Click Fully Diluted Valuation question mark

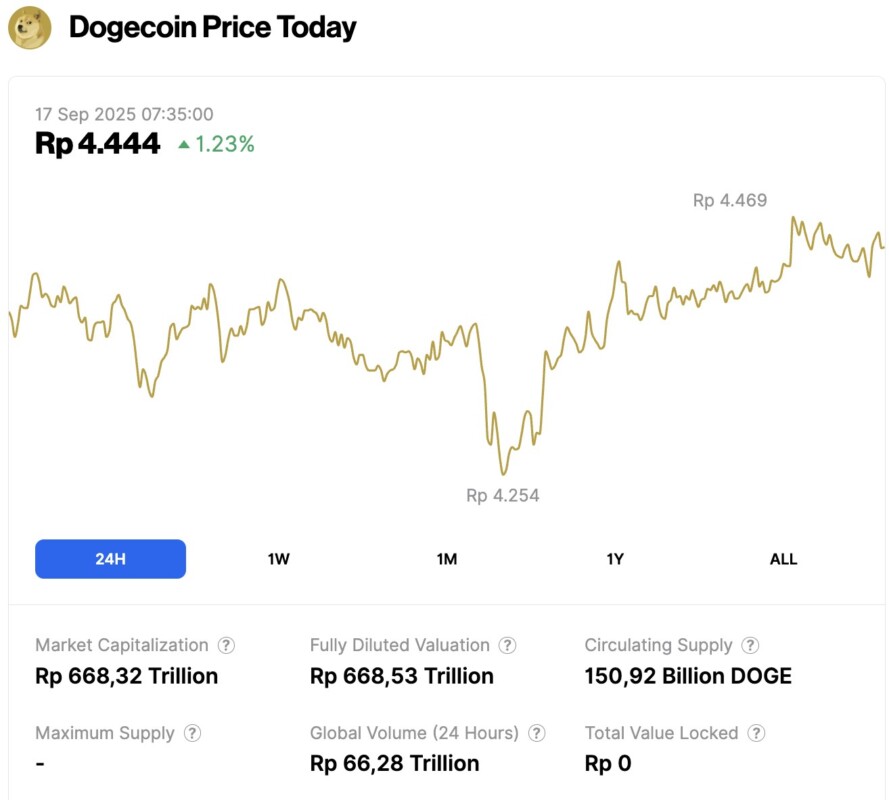tap(507, 645)
